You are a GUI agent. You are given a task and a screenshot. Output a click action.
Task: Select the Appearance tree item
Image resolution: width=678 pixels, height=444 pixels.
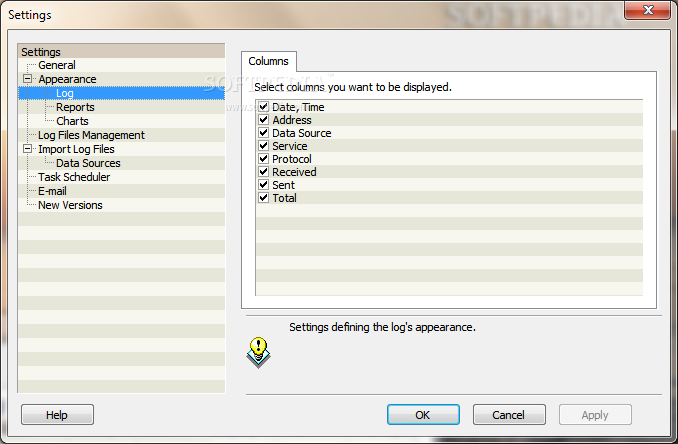[67, 79]
